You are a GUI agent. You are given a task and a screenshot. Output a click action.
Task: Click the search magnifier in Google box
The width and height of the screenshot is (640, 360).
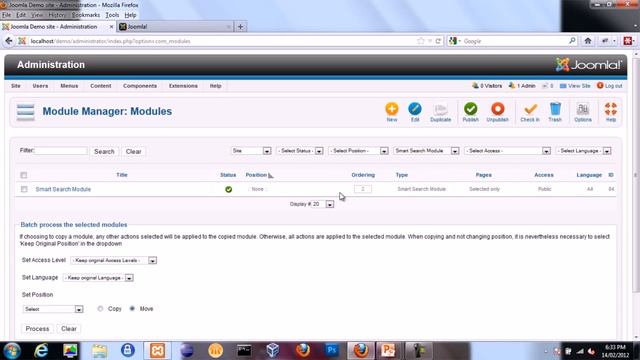(x=572, y=41)
